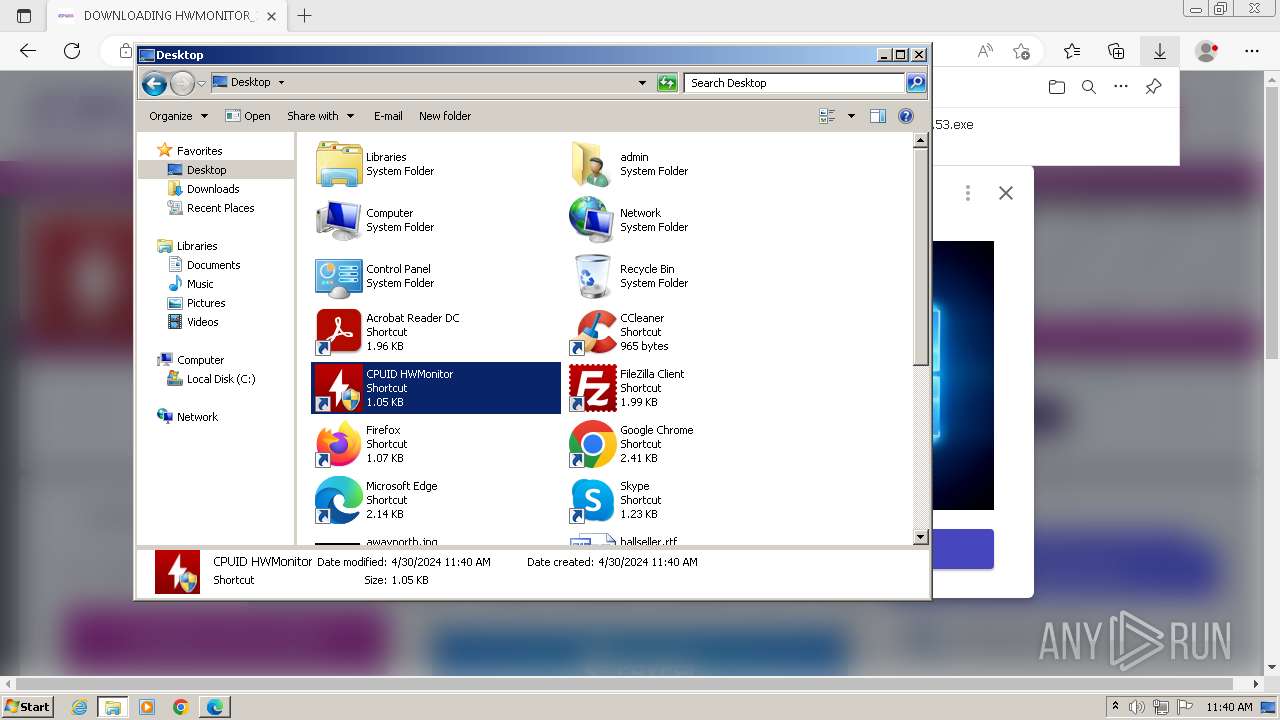Open downloads folder icon in Edge panel

1057,87
